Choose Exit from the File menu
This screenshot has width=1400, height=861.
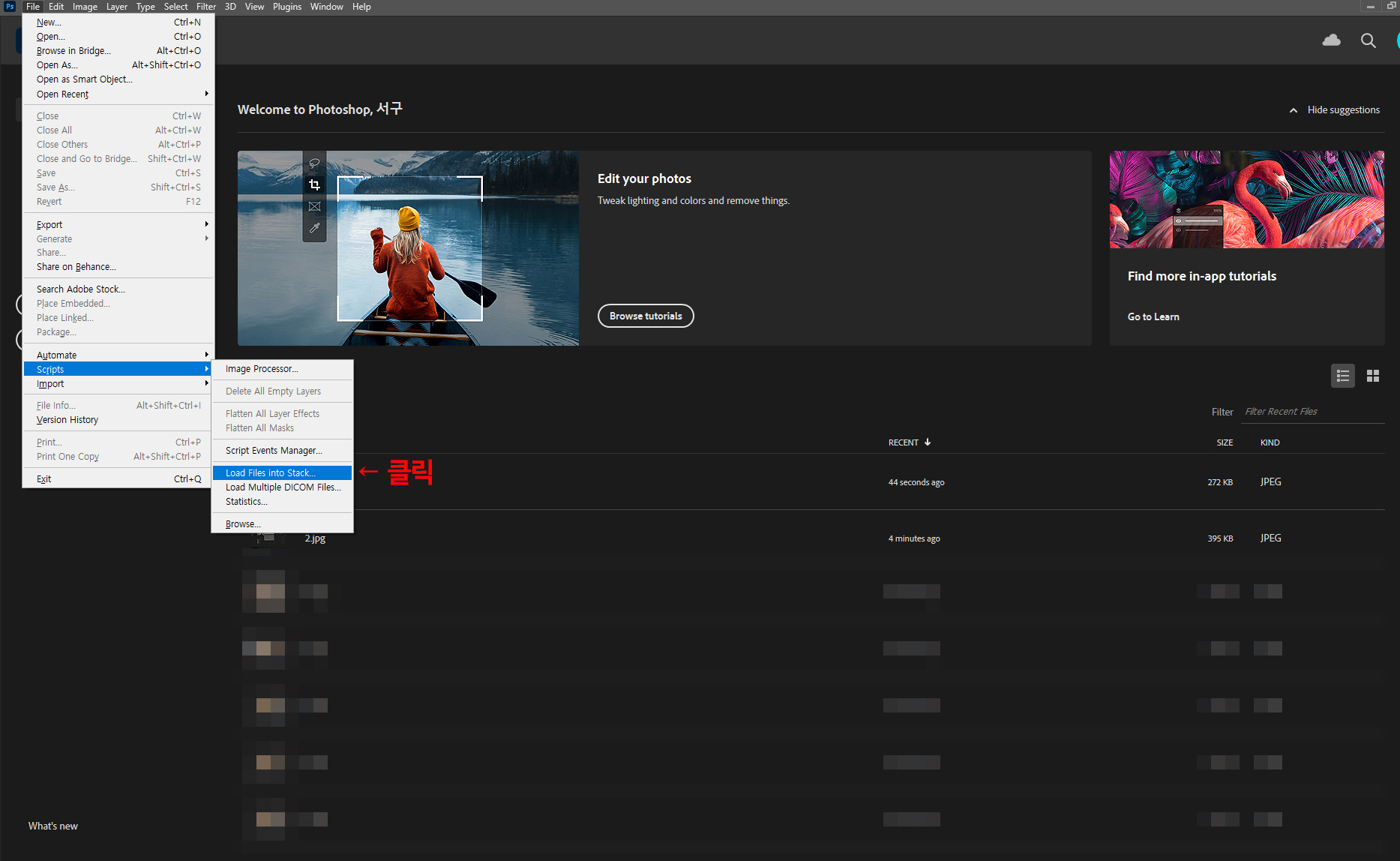point(118,479)
